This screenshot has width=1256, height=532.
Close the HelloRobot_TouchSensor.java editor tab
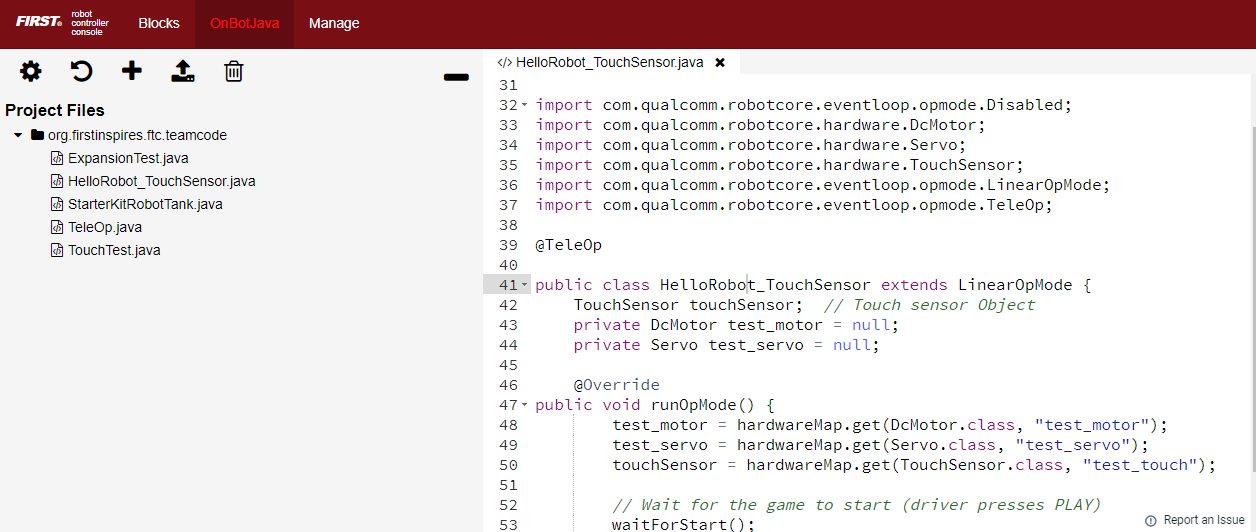[720, 62]
